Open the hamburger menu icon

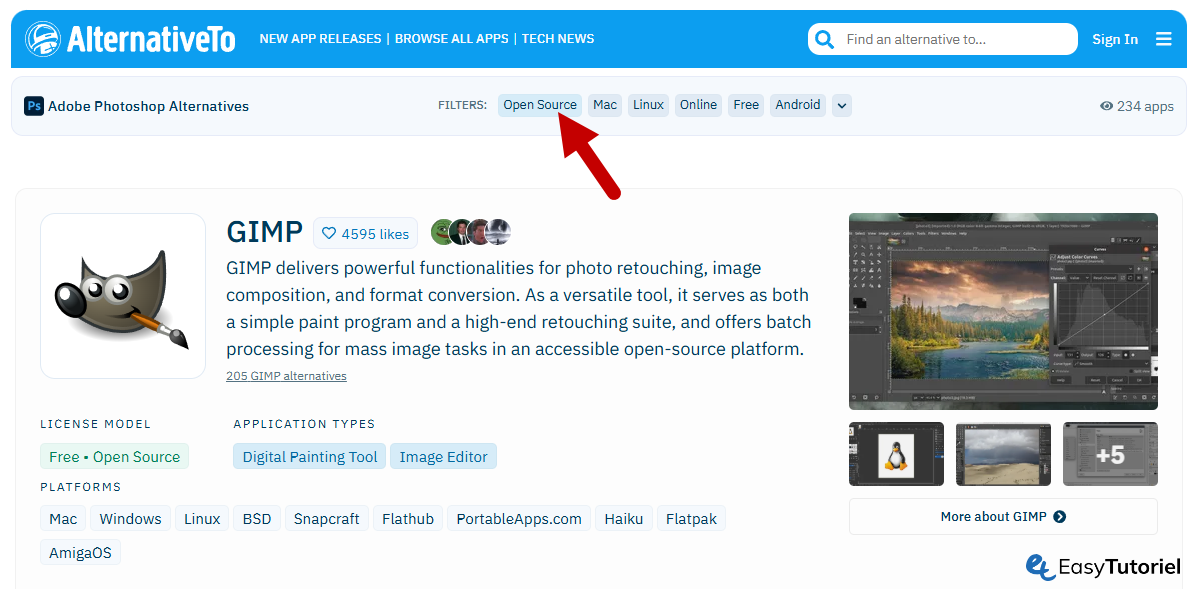pos(1163,39)
